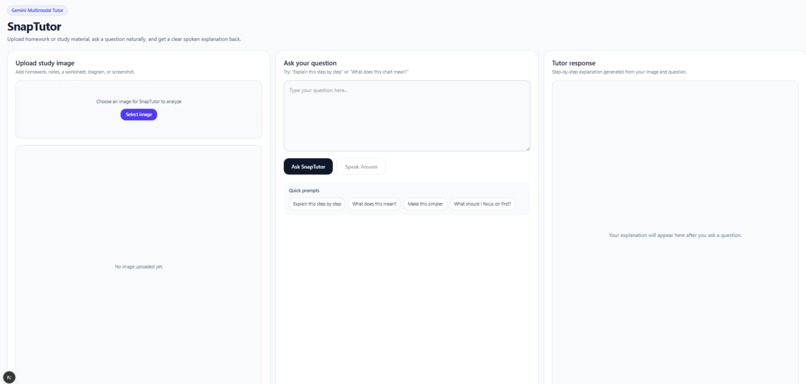Click 'Choose an image for SnapTutor to analyze' text
The image size is (806, 384).
tap(139, 102)
